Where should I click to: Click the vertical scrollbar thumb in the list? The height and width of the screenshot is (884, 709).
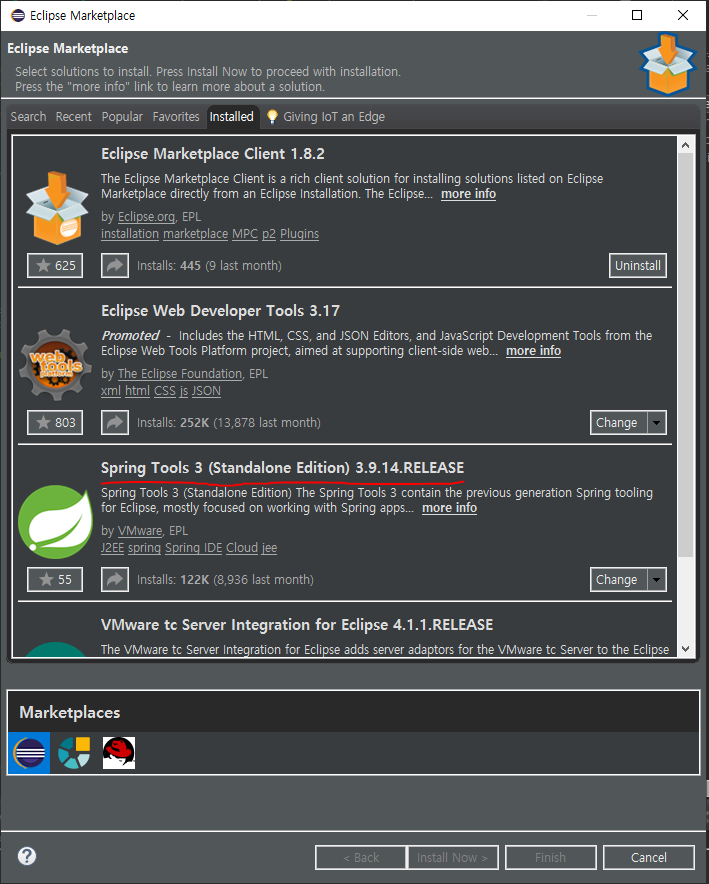point(685,355)
